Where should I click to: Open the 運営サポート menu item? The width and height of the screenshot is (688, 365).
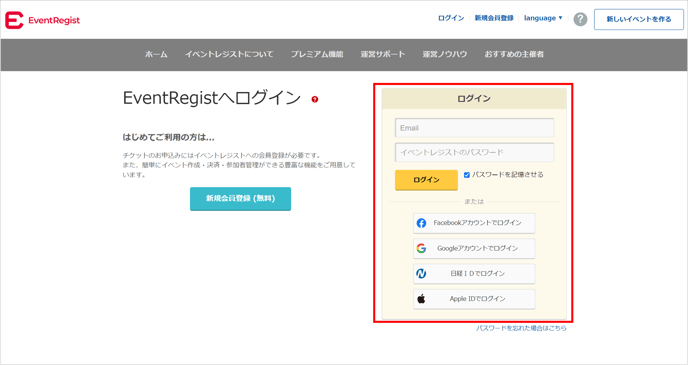[x=383, y=54]
